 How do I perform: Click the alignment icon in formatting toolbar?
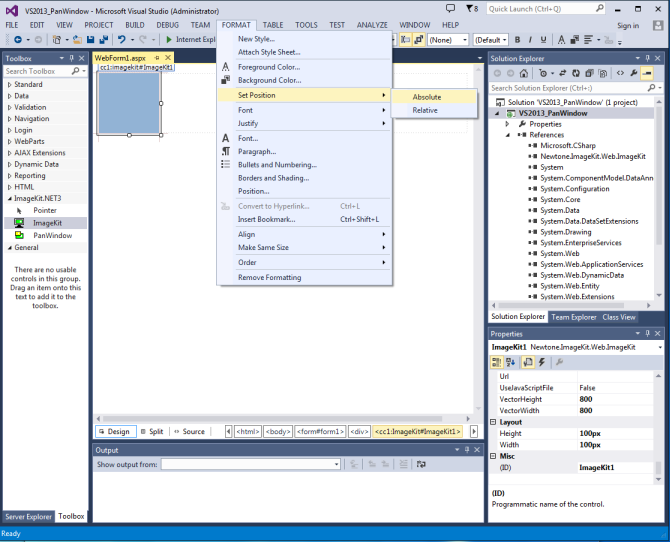click(588, 40)
